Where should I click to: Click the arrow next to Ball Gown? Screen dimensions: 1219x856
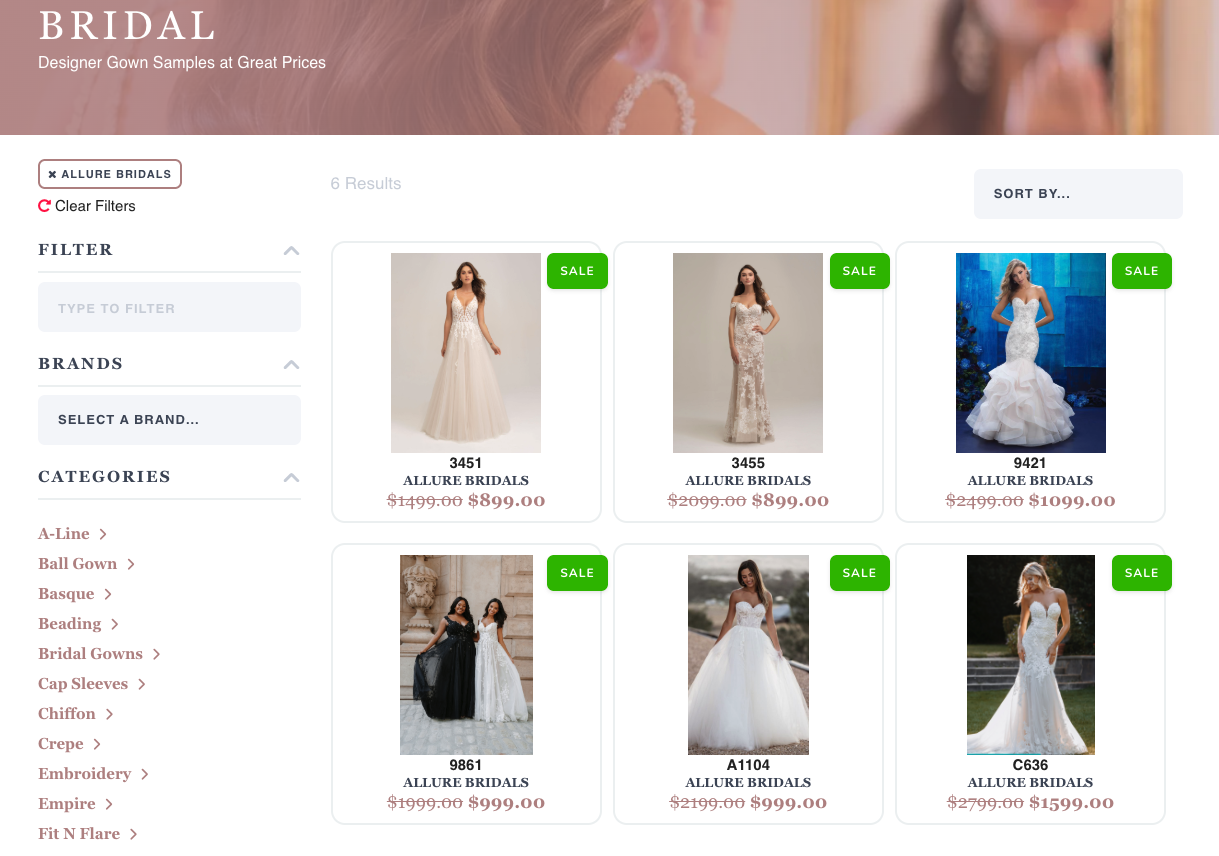click(131, 564)
